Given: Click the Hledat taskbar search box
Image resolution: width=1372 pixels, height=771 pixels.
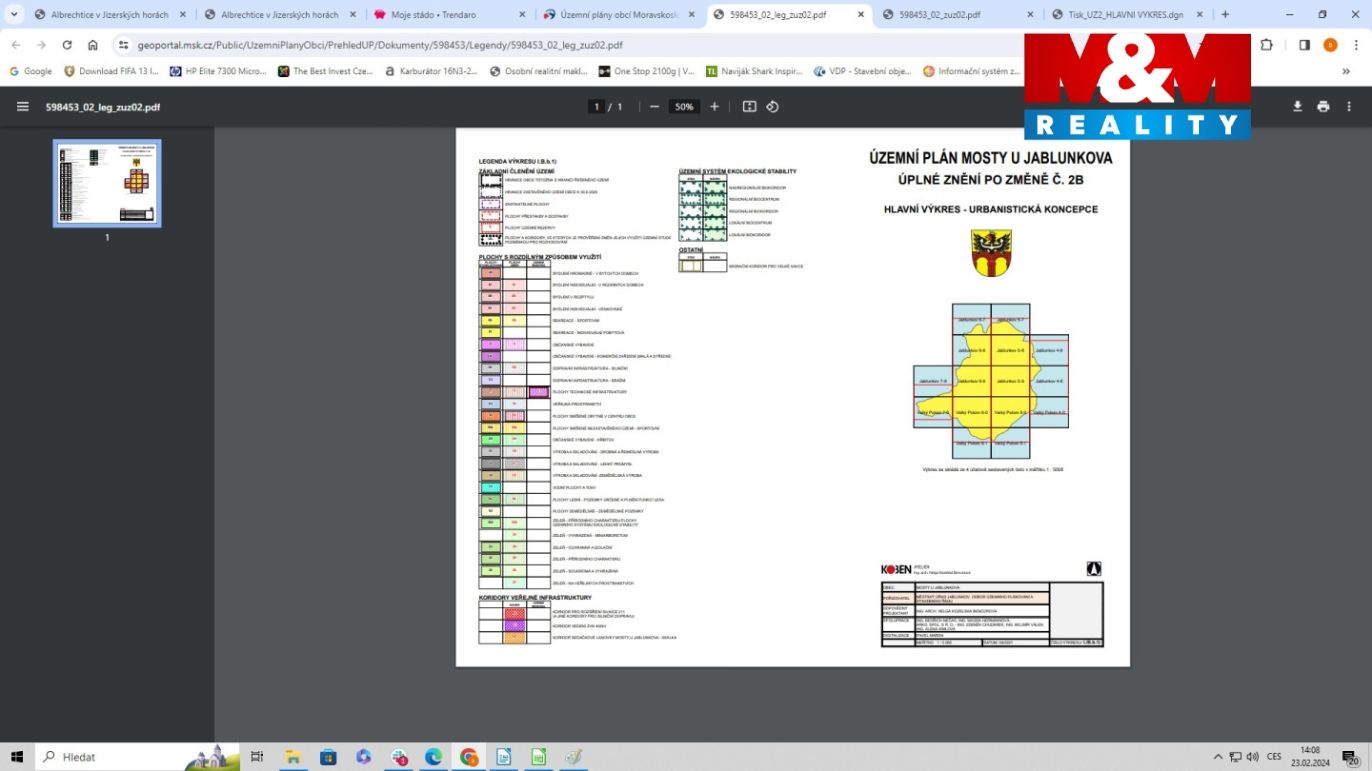Looking at the screenshot, I should coord(138,757).
